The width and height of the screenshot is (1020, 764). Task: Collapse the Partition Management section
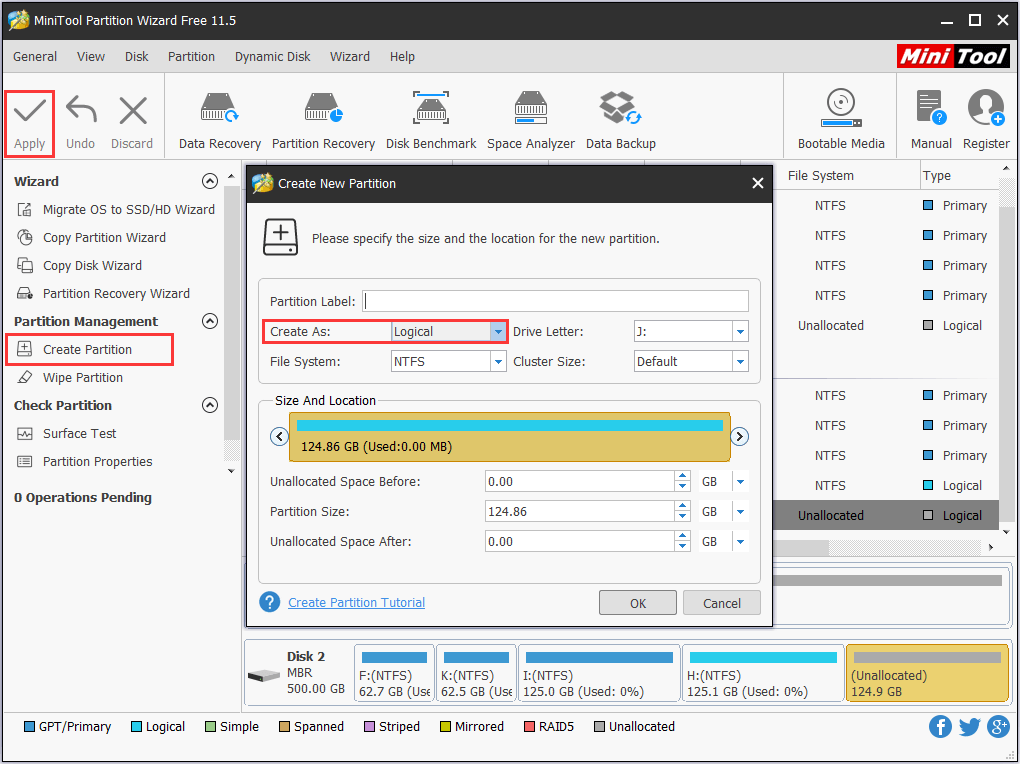tap(209, 321)
